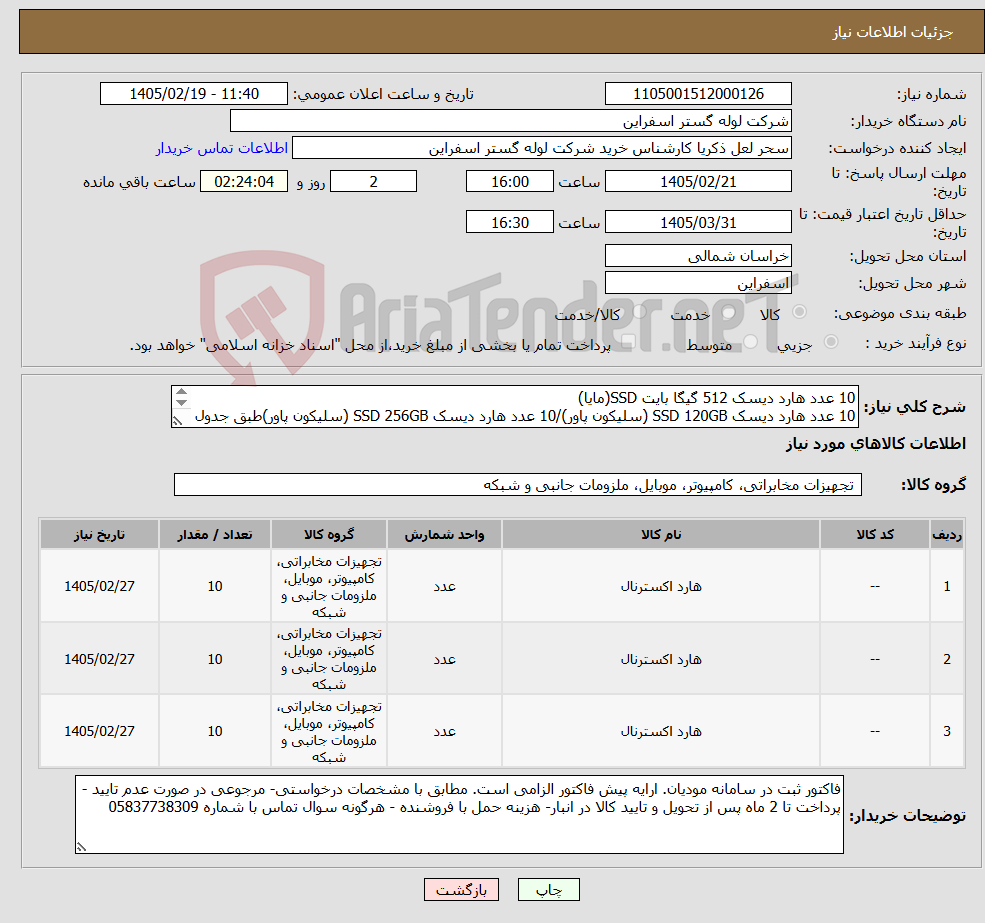This screenshot has width=985, height=923.
Task: Click the province field خراسان شمالی
Action: point(698,256)
